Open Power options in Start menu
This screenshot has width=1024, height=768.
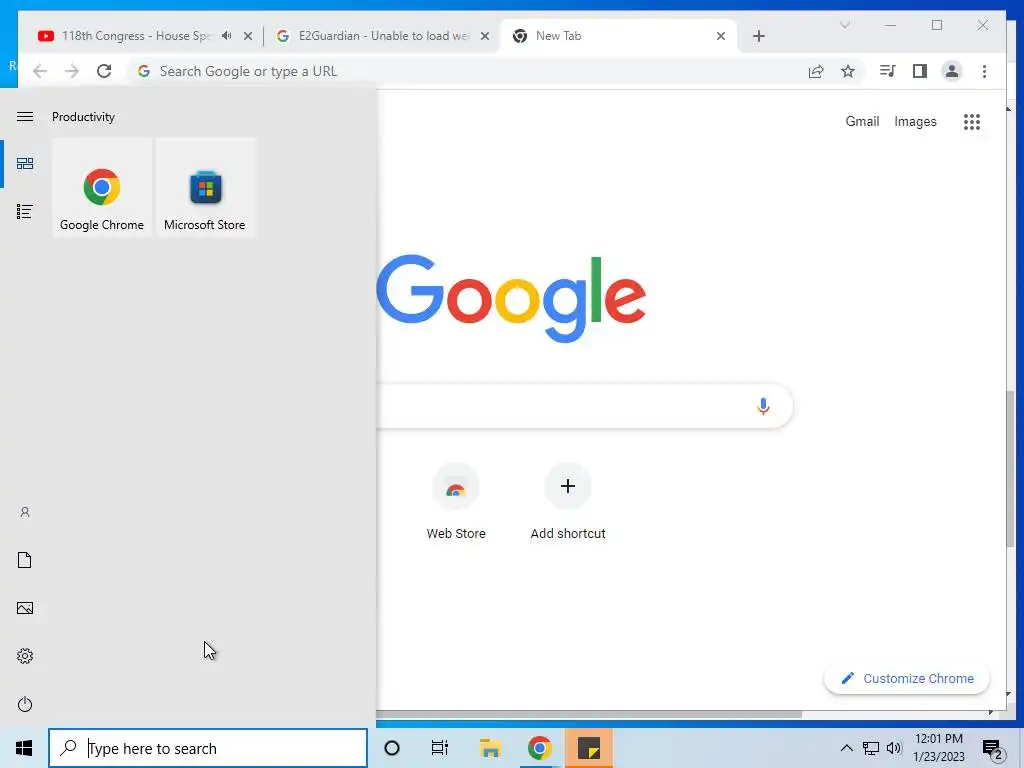(25, 704)
